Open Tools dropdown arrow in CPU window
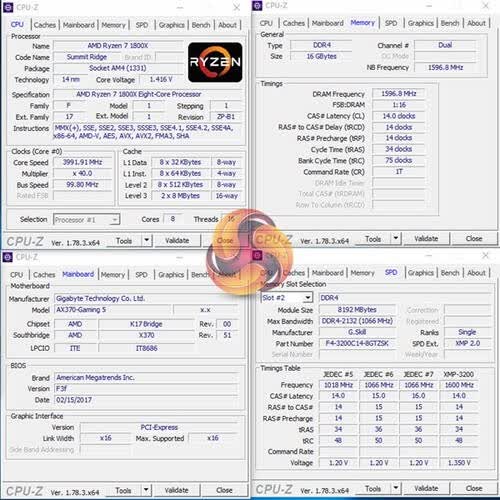 (x=147, y=240)
